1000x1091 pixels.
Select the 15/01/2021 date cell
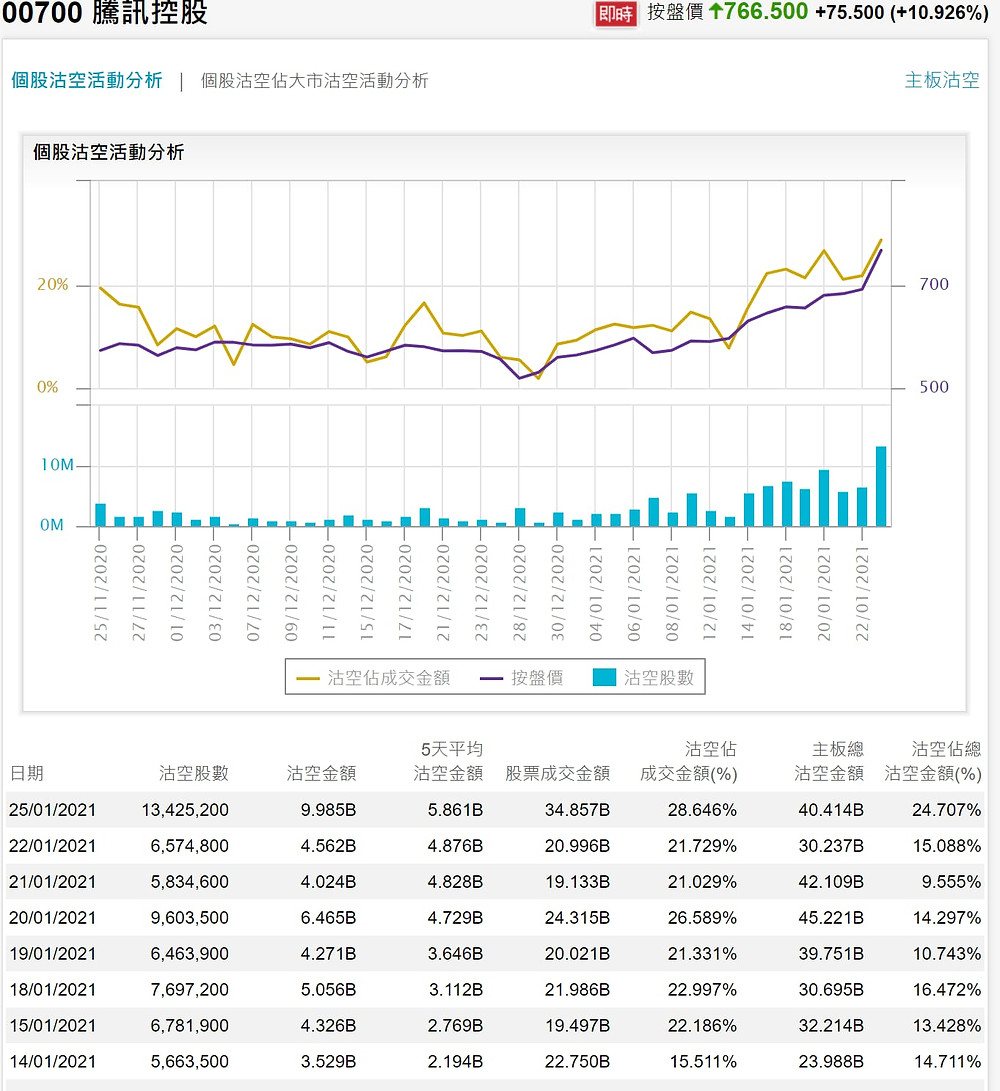(x=52, y=1026)
